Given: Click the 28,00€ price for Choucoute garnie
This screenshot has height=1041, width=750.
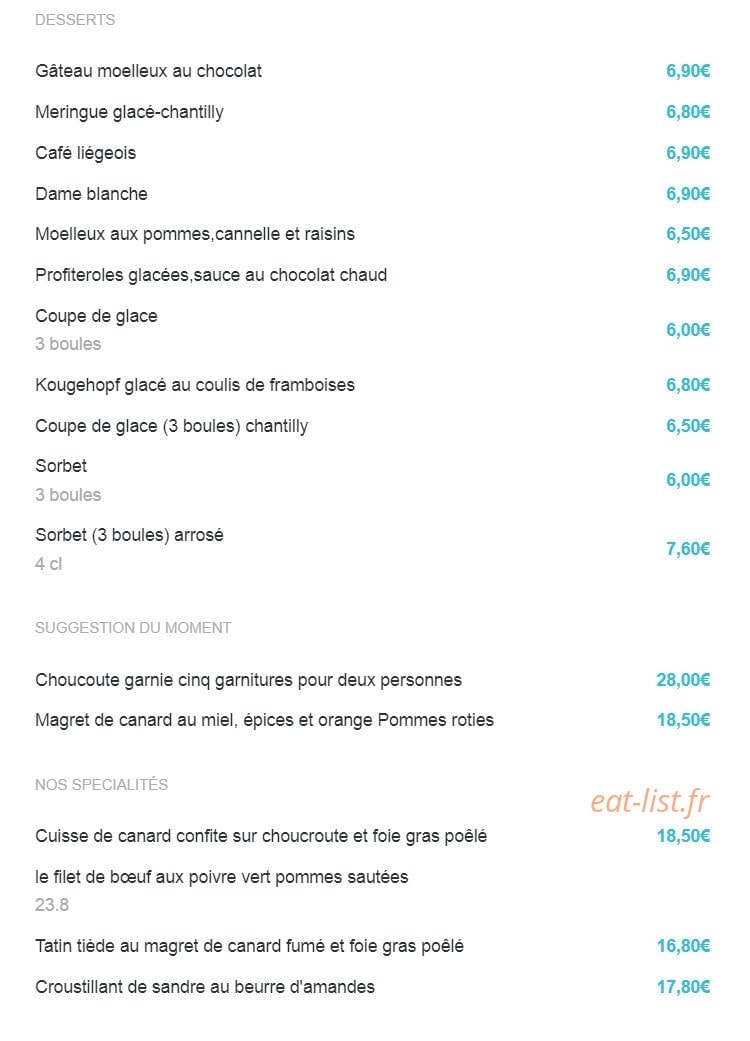Looking at the screenshot, I should [x=683, y=680].
